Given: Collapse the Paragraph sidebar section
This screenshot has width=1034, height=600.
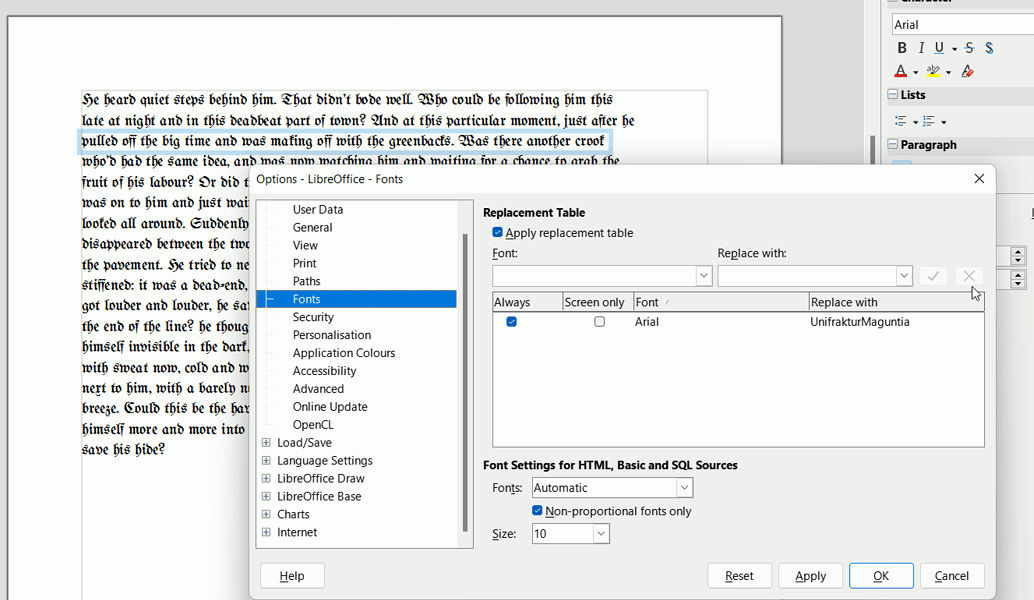Looking at the screenshot, I should (892, 144).
